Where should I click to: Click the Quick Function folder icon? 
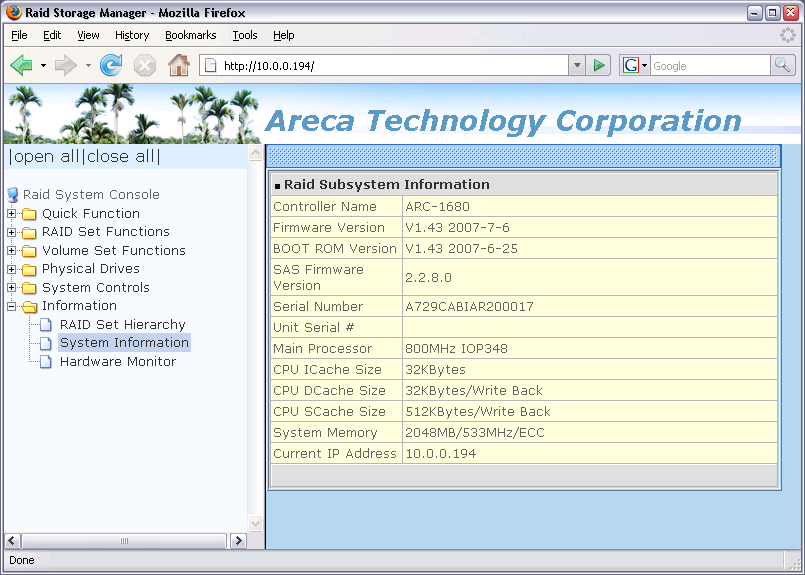click(29, 214)
